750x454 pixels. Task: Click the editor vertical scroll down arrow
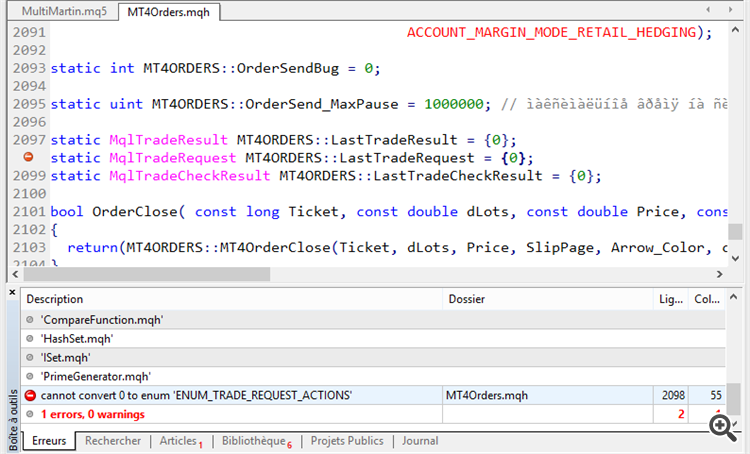click(735, 258)
